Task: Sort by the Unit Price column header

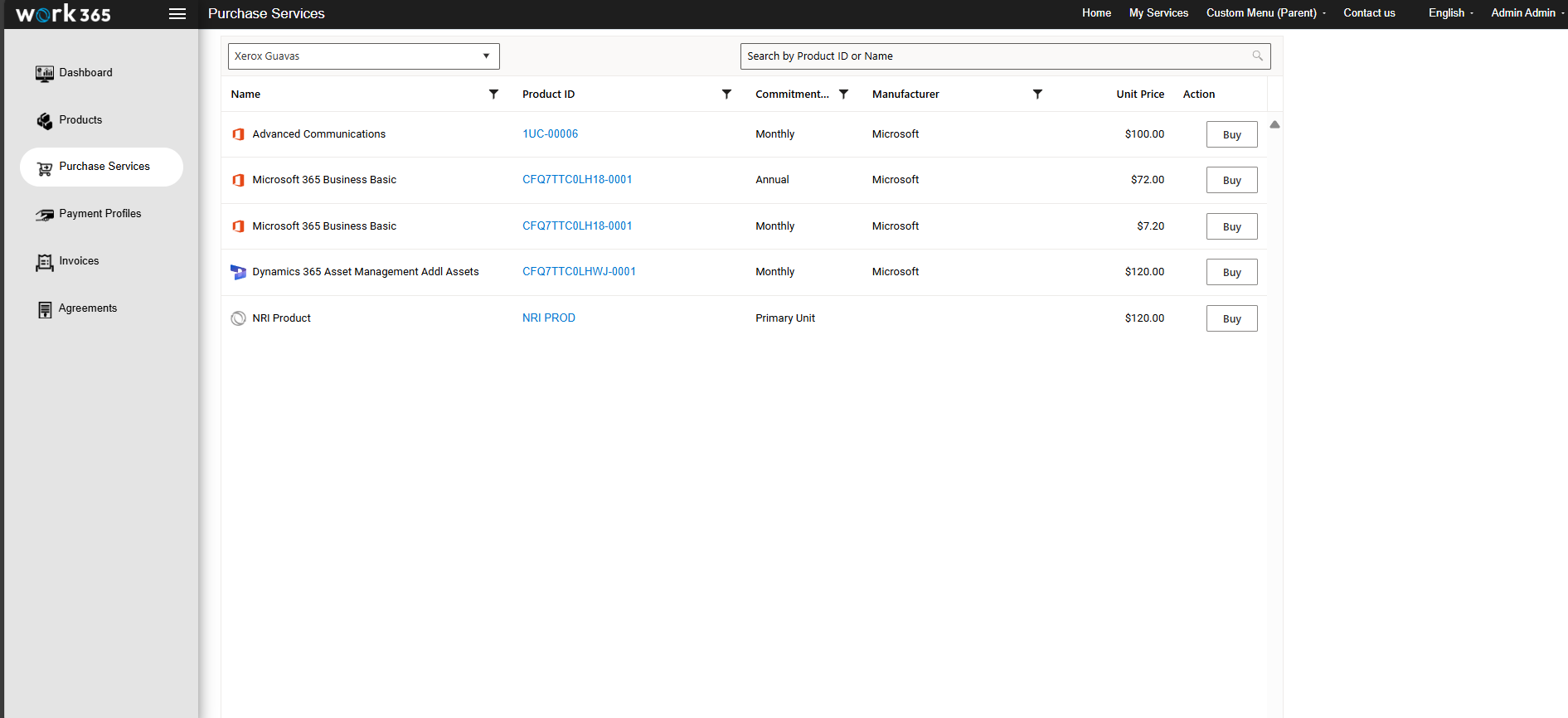Action: (1140, 94)
